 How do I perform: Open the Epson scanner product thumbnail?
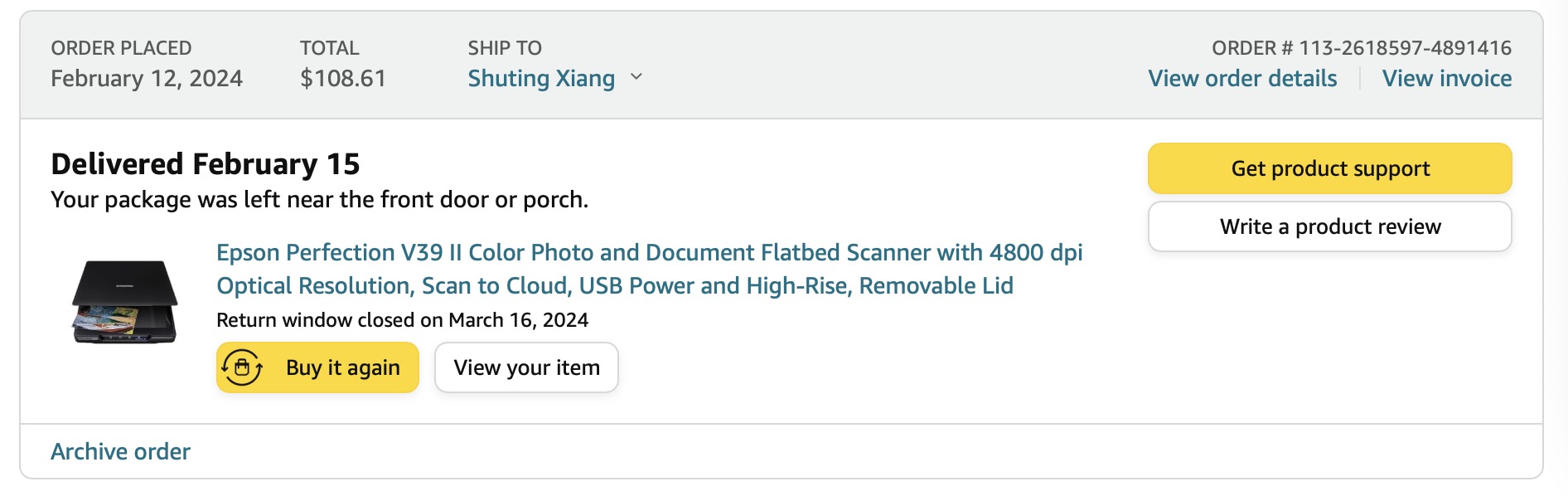(125, 302)
